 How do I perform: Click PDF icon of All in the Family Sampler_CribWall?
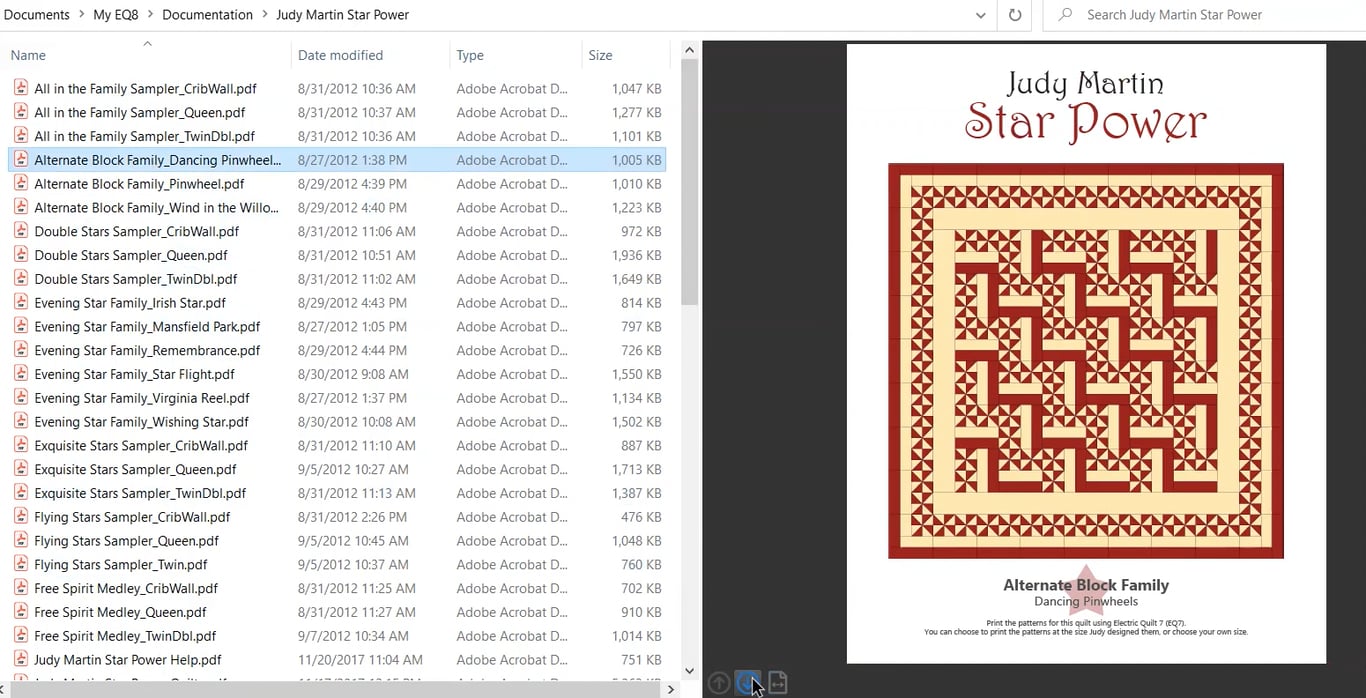21,88
